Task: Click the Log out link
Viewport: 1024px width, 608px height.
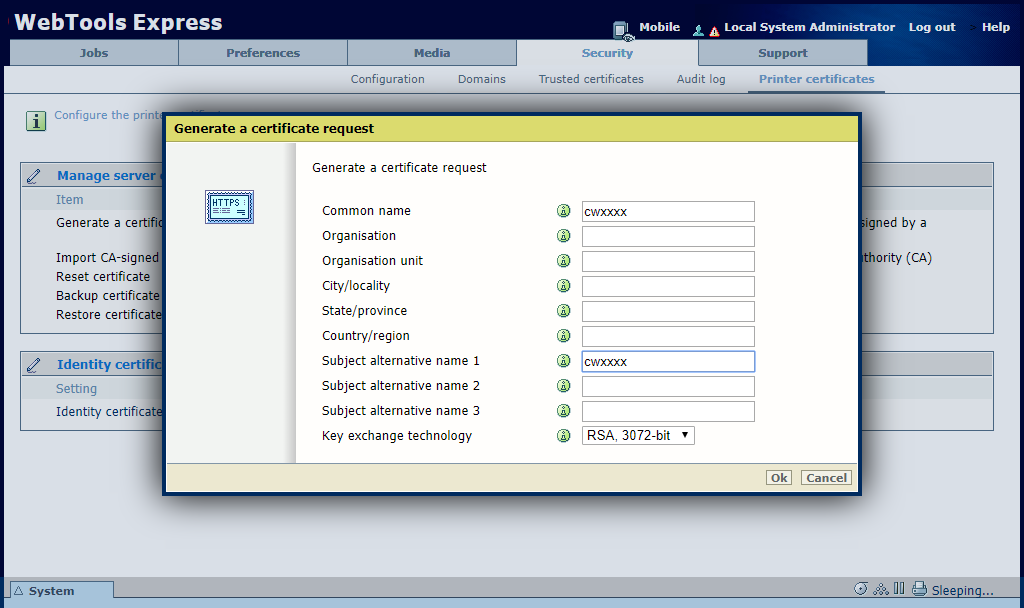Action: click(x=932, y=27)
